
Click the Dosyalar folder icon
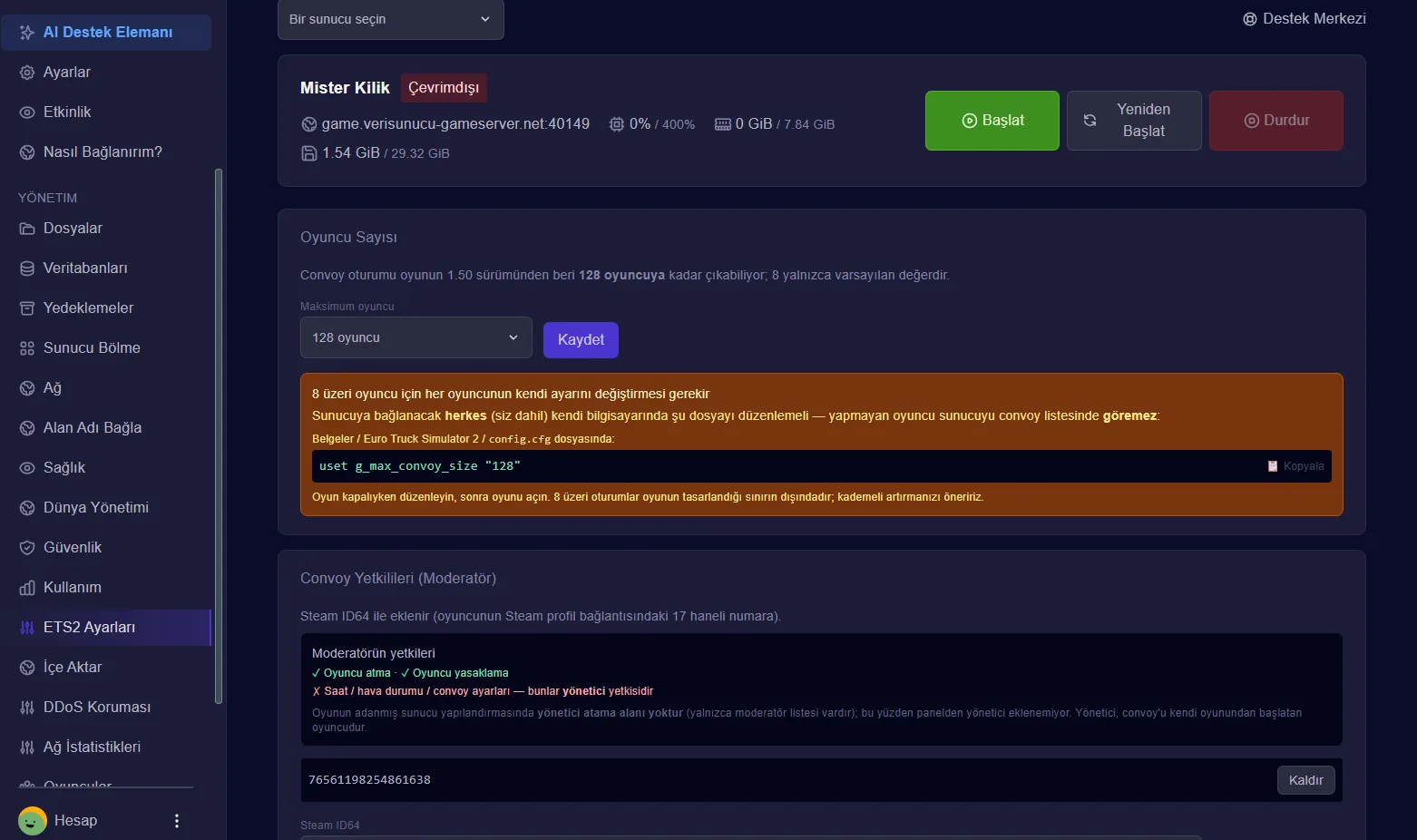pyautogui.click(x=27, y=229)
